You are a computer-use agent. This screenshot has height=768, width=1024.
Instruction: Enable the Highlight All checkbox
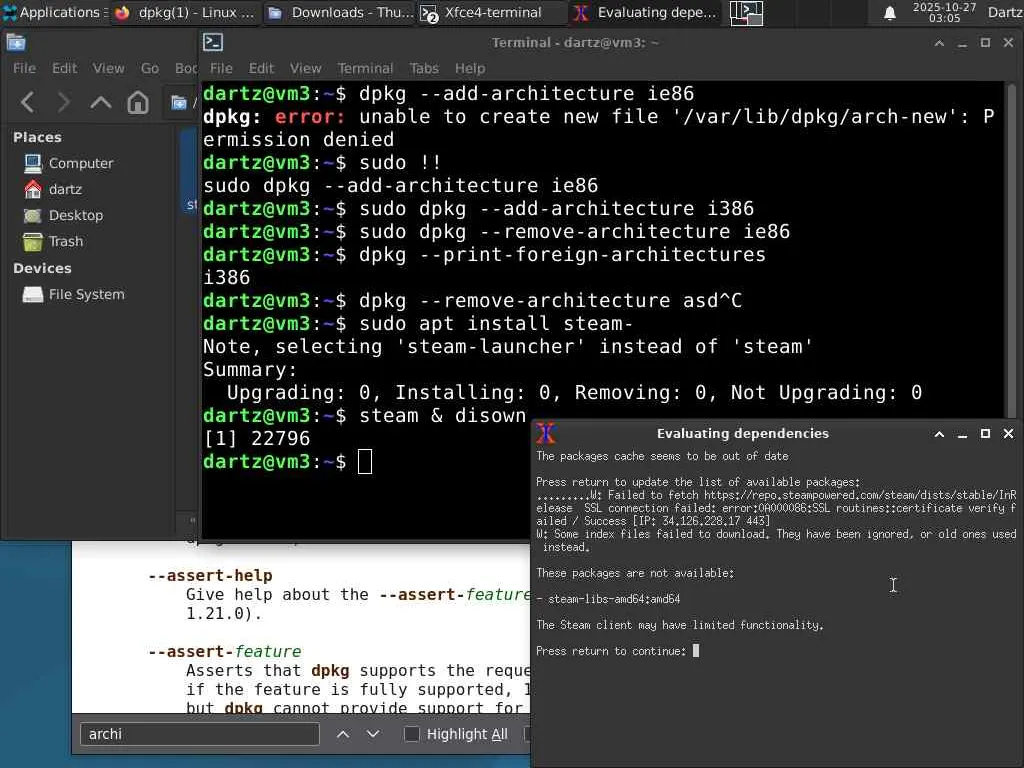coord(411,734)
